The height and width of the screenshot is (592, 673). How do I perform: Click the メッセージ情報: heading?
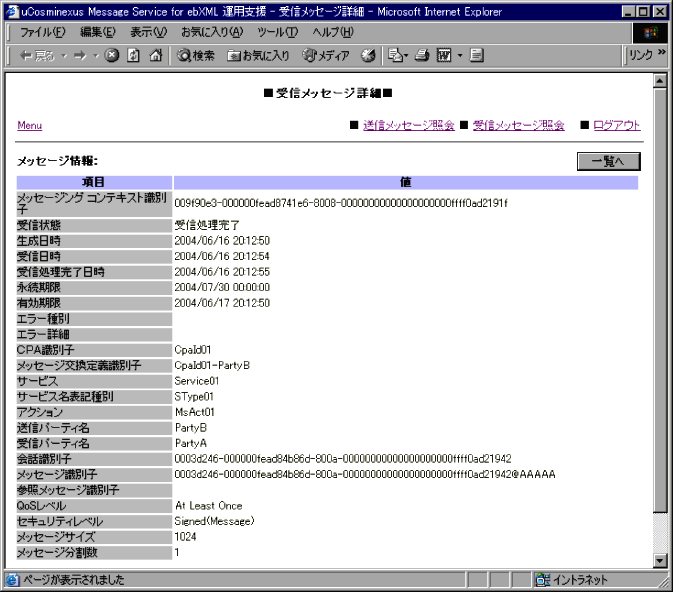[57, 161]
